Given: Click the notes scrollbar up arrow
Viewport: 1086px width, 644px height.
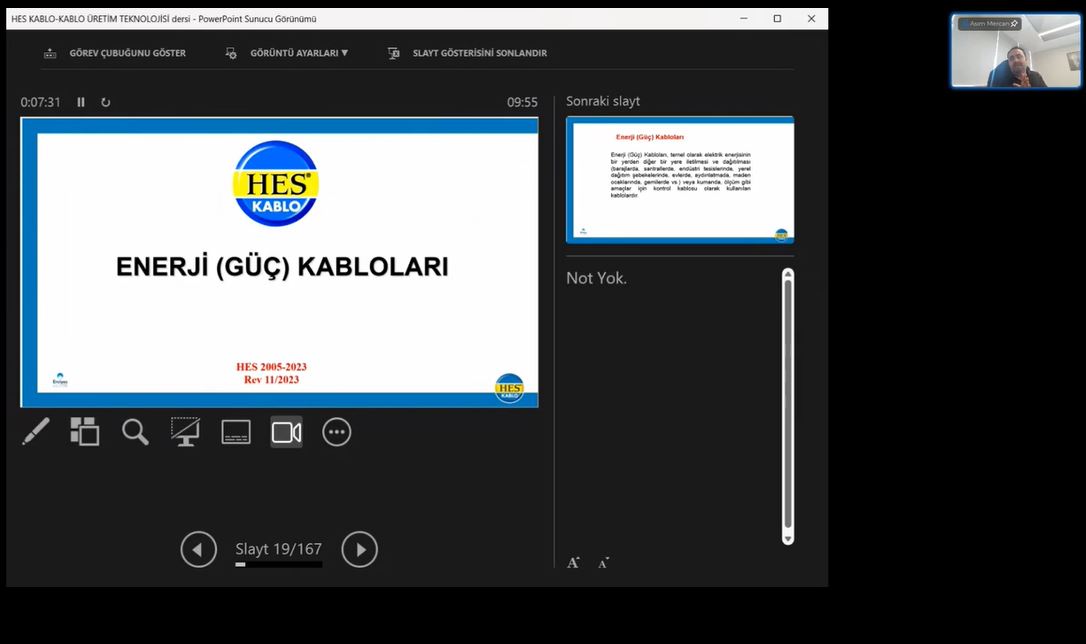Looking at the screenshot, I should [787, 274].
